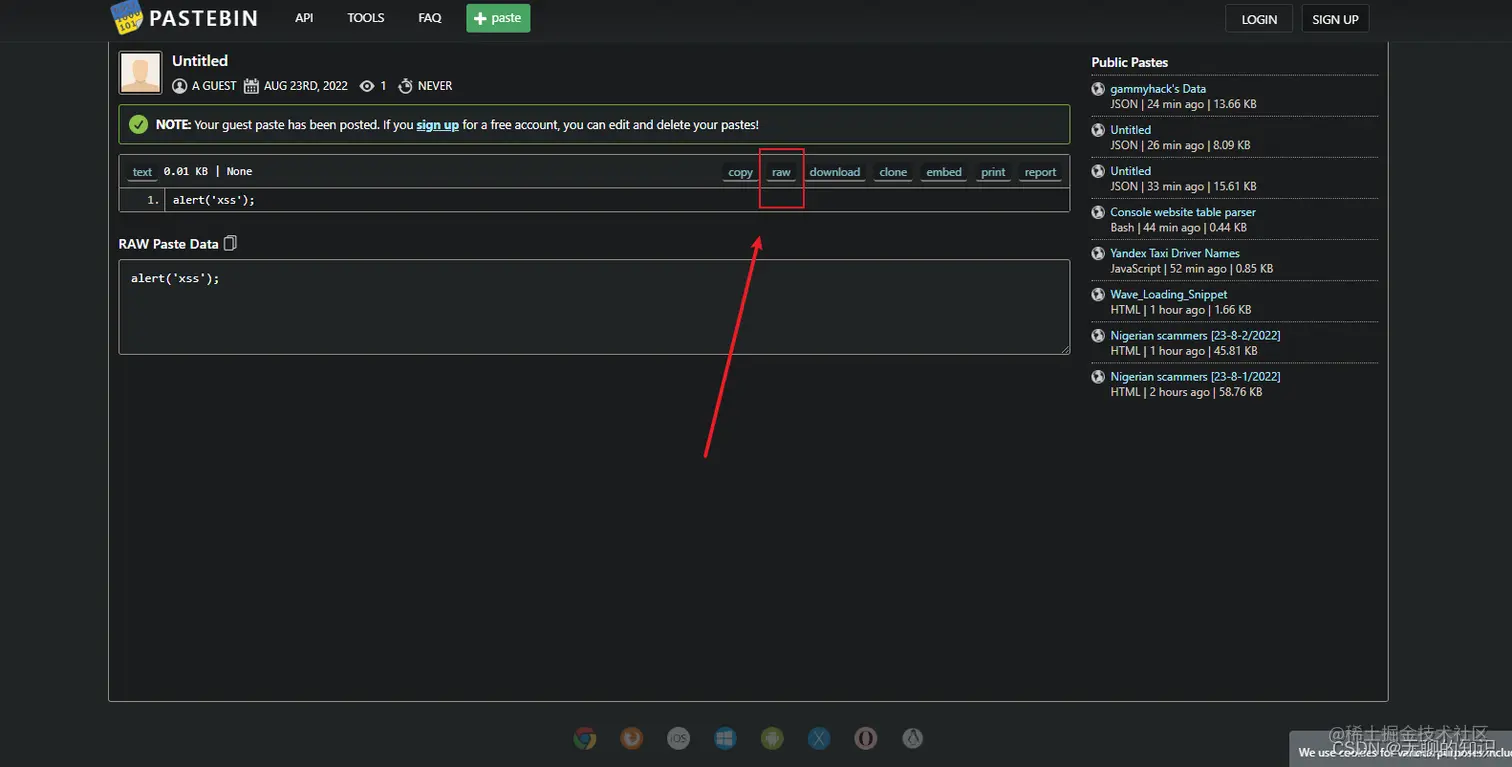Click globe icon of Untitled paste 33 min ago
This screenshot has width=1512, height=767.
coord(1099,171)
